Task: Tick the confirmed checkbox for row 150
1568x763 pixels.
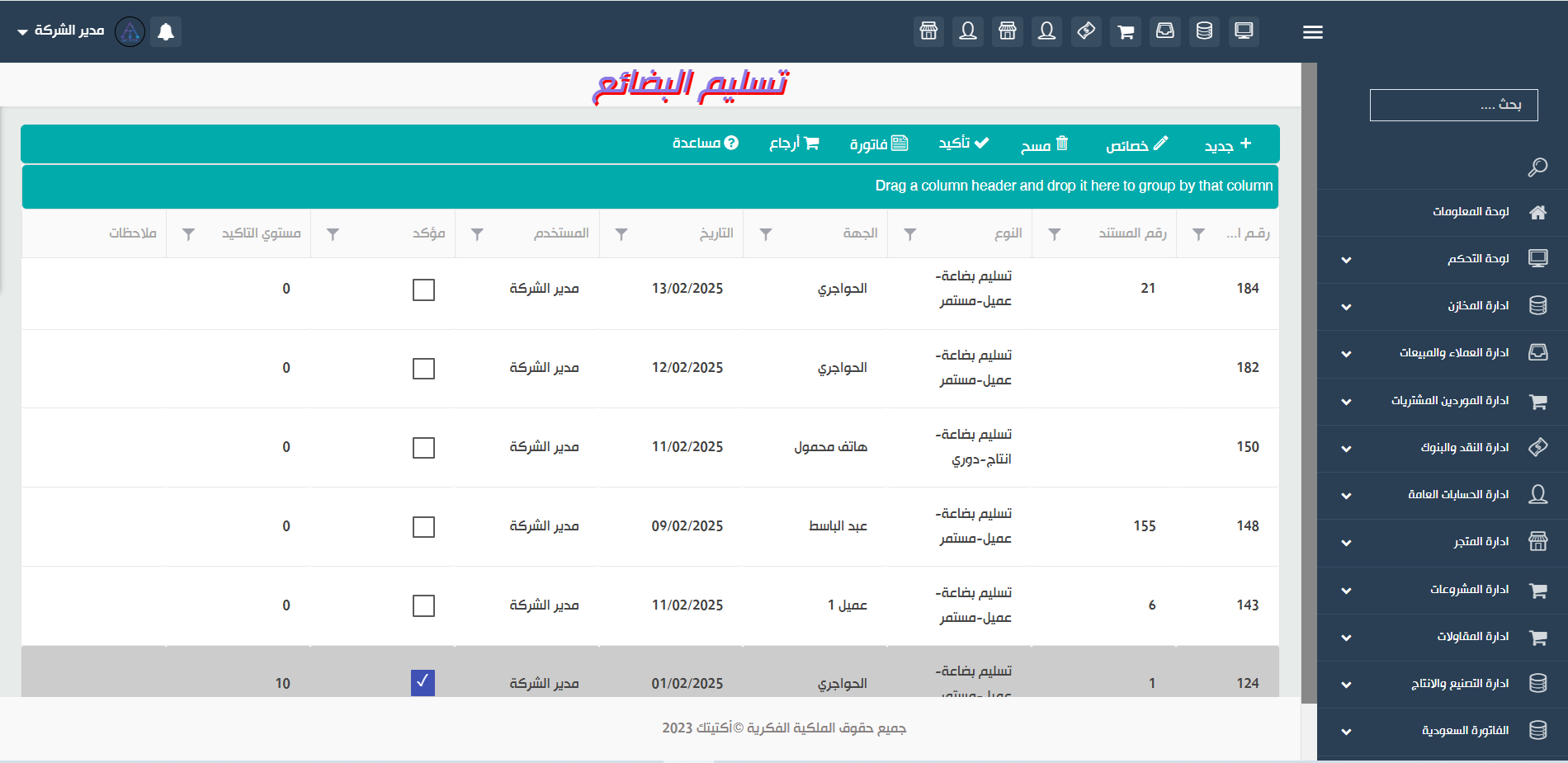Action: click(x=423, y=447)
